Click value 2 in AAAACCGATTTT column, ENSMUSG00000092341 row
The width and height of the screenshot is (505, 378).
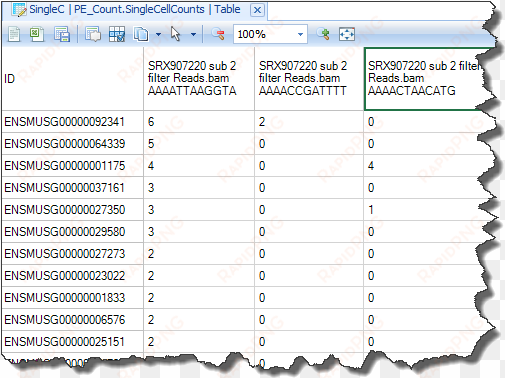click(x=262, y=122)
